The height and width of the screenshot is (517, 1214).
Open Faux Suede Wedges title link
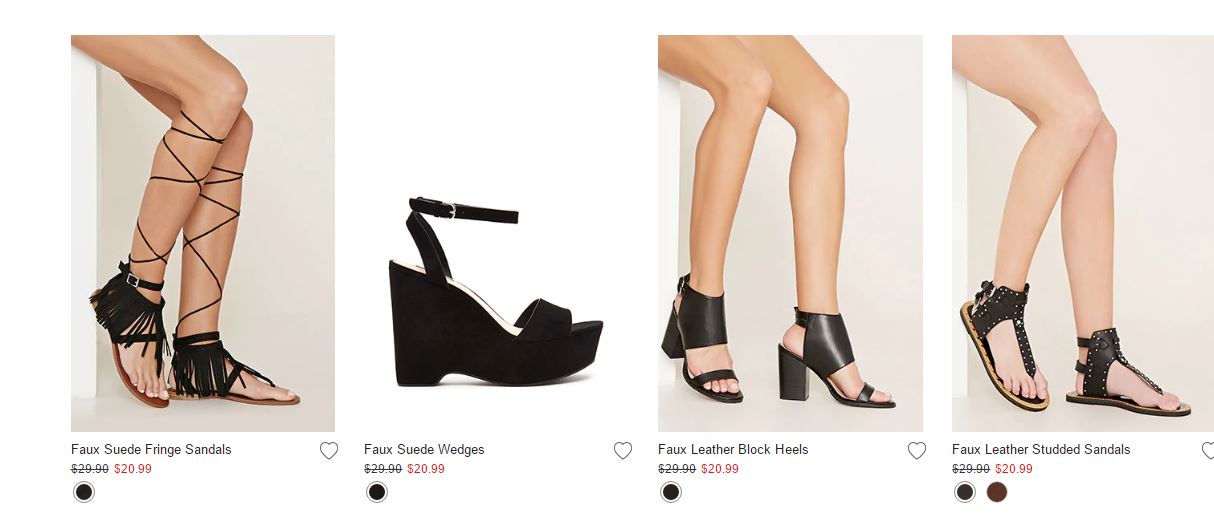click(x=424, y=450)
